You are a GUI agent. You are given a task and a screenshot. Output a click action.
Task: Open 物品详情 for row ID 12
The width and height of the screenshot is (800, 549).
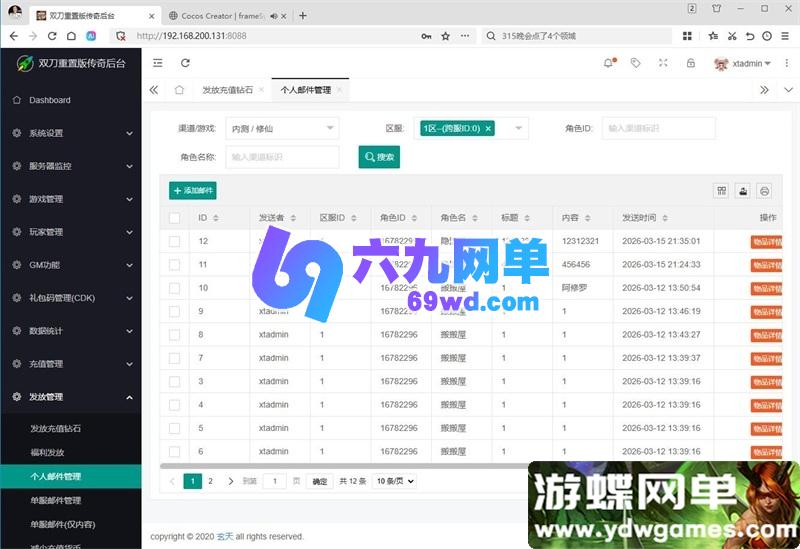tap(767, 242)
